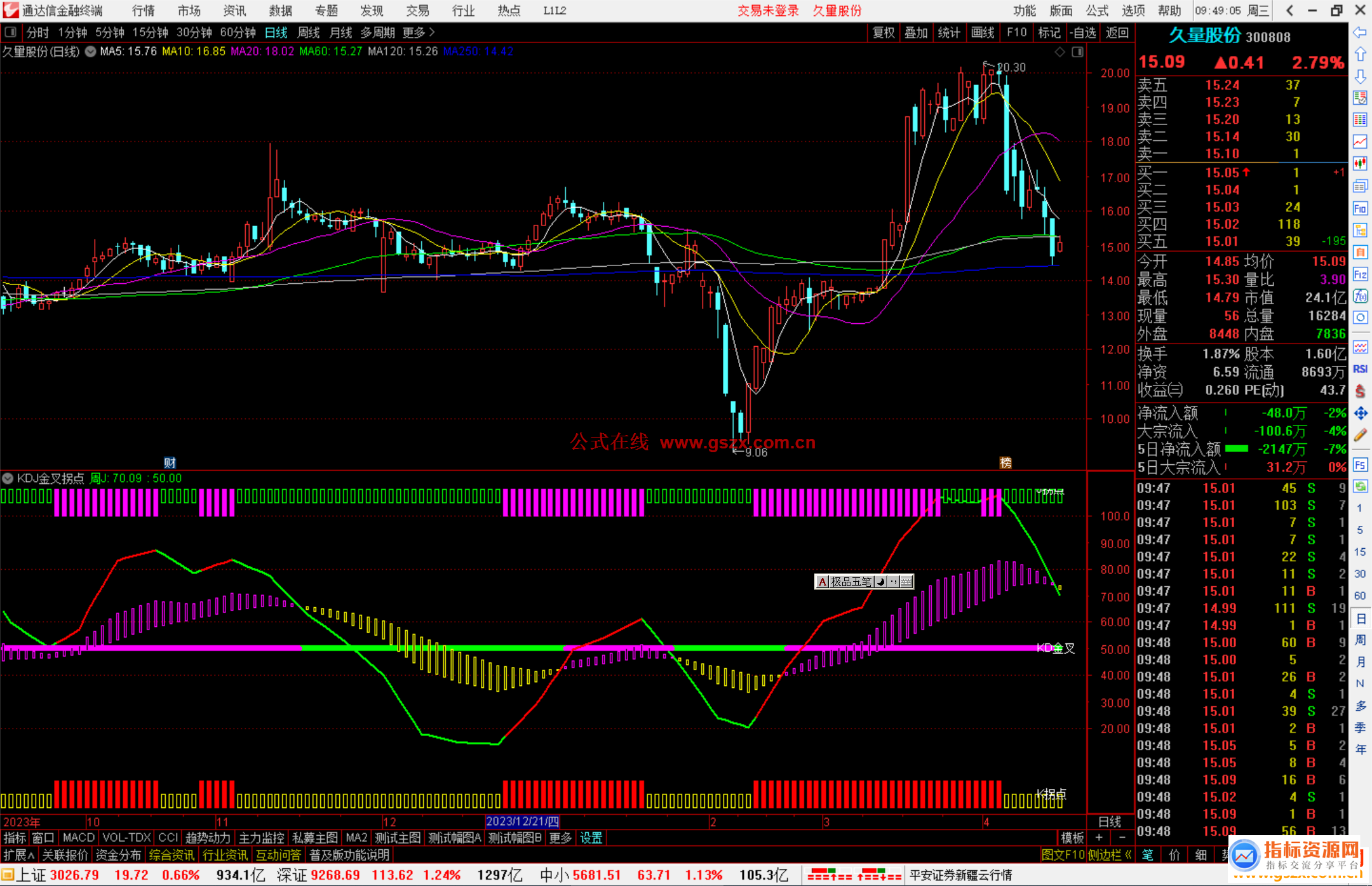Click the blue four-way move arrows icon
This screenshot has height=886, width=1372.
[x=1360, y=413]
